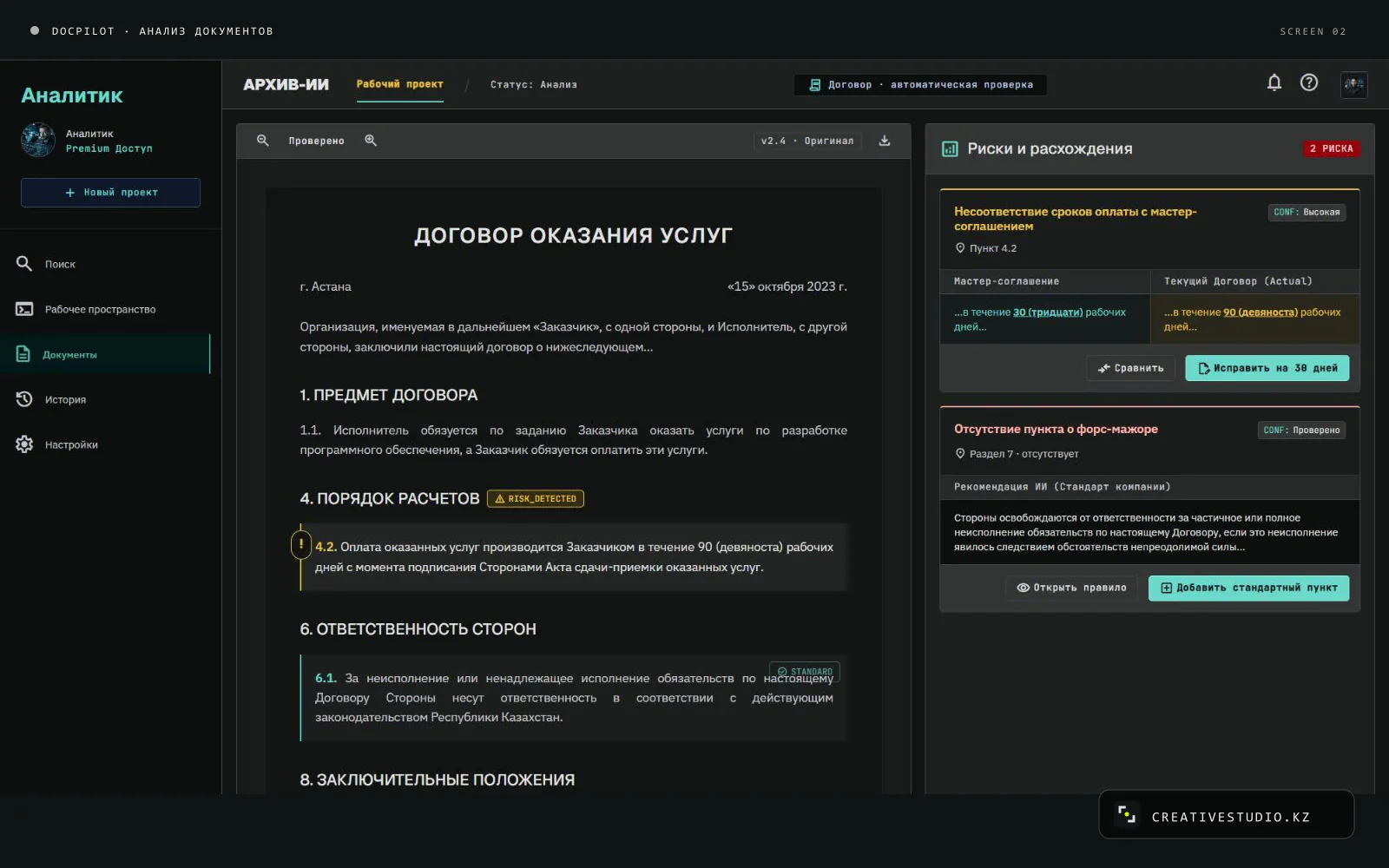
Task: Click the Настройки gear icon
Action: 24,444
